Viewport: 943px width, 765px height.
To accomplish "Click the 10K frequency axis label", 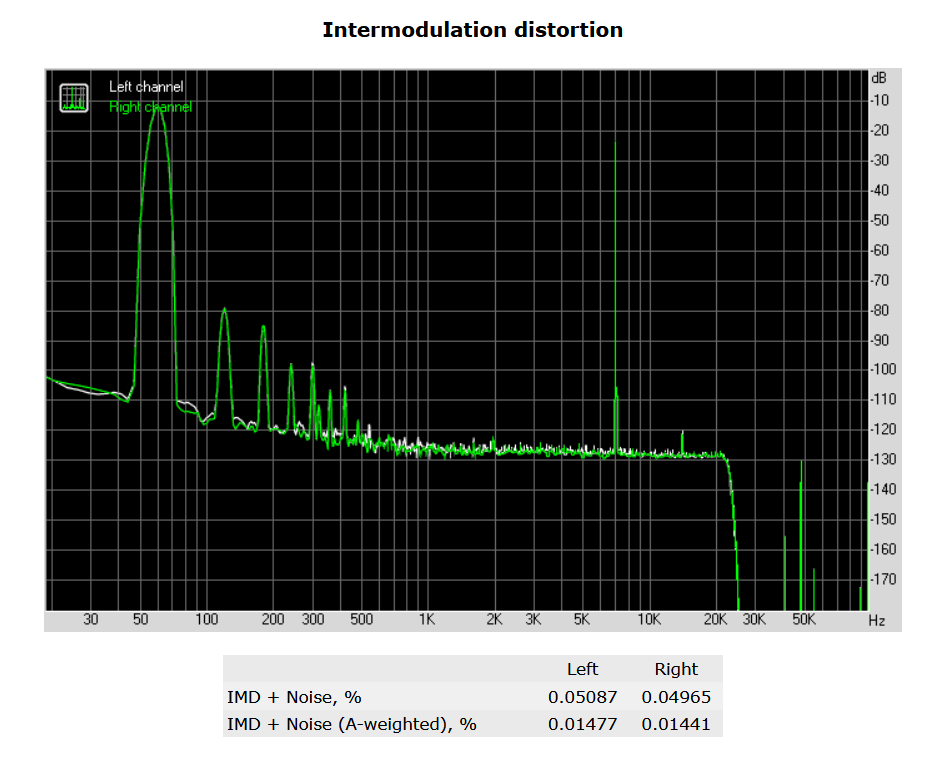I will pos(649,619).
